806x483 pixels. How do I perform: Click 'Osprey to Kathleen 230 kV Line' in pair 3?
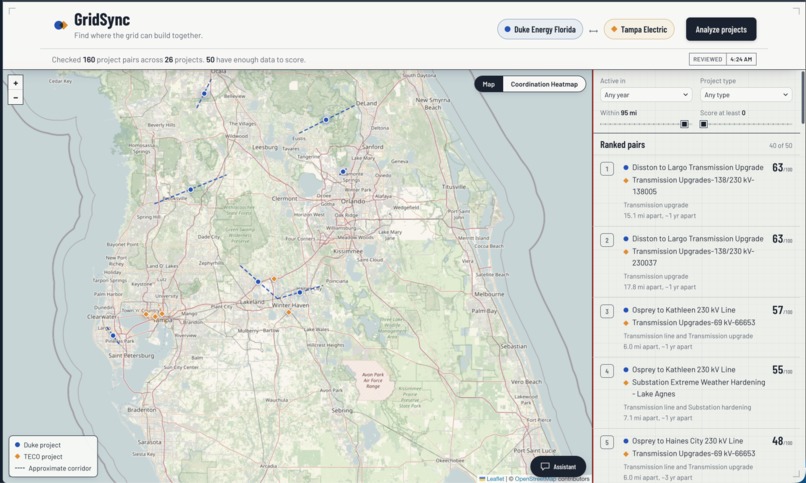point(684,310)
